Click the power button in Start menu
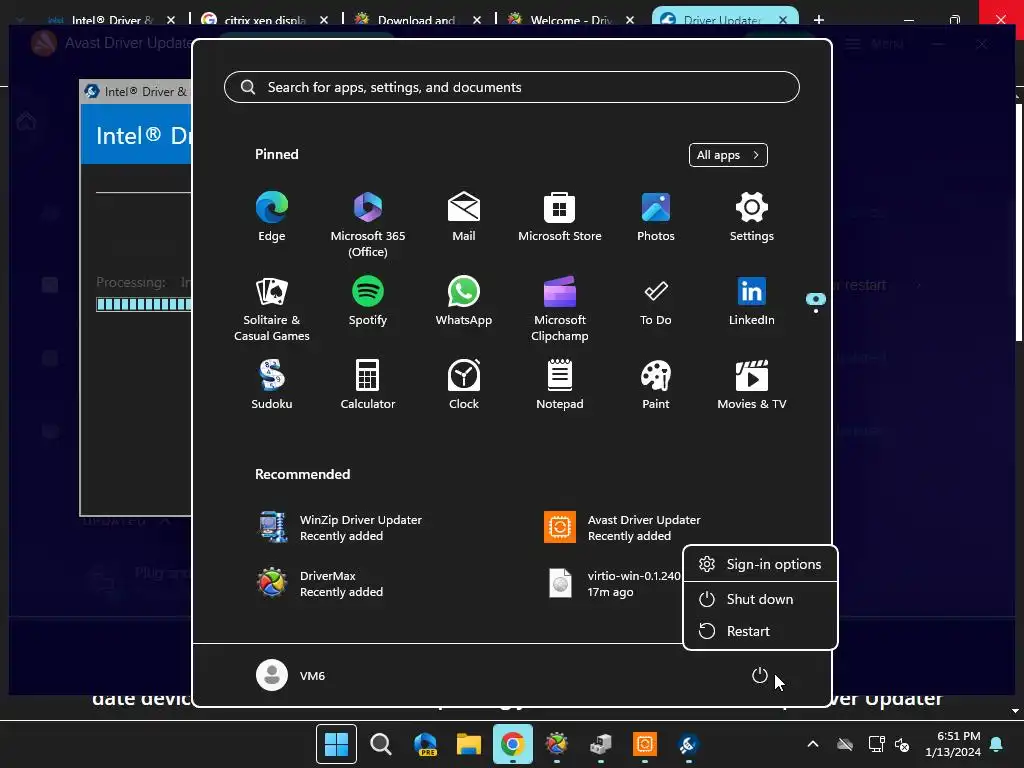The height and width of the screenshot is (768, 1024). tap(760, 675)
